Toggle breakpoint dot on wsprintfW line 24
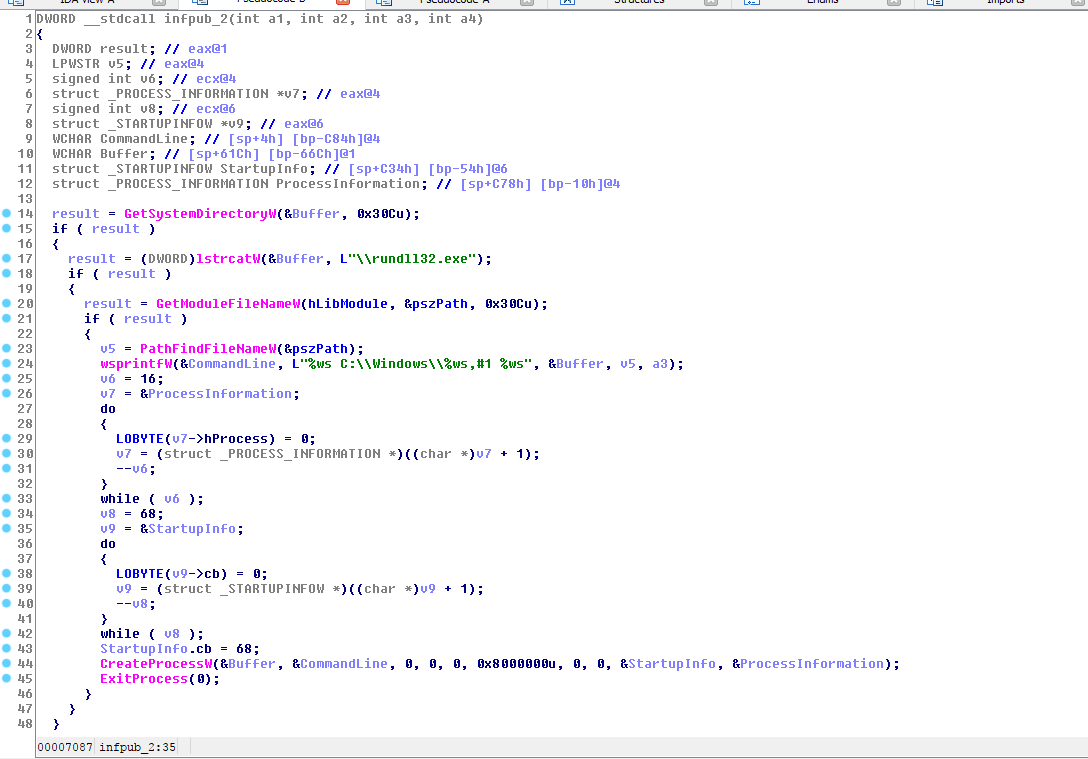This screenshot has height=759, width=1088. pos(8,364)
